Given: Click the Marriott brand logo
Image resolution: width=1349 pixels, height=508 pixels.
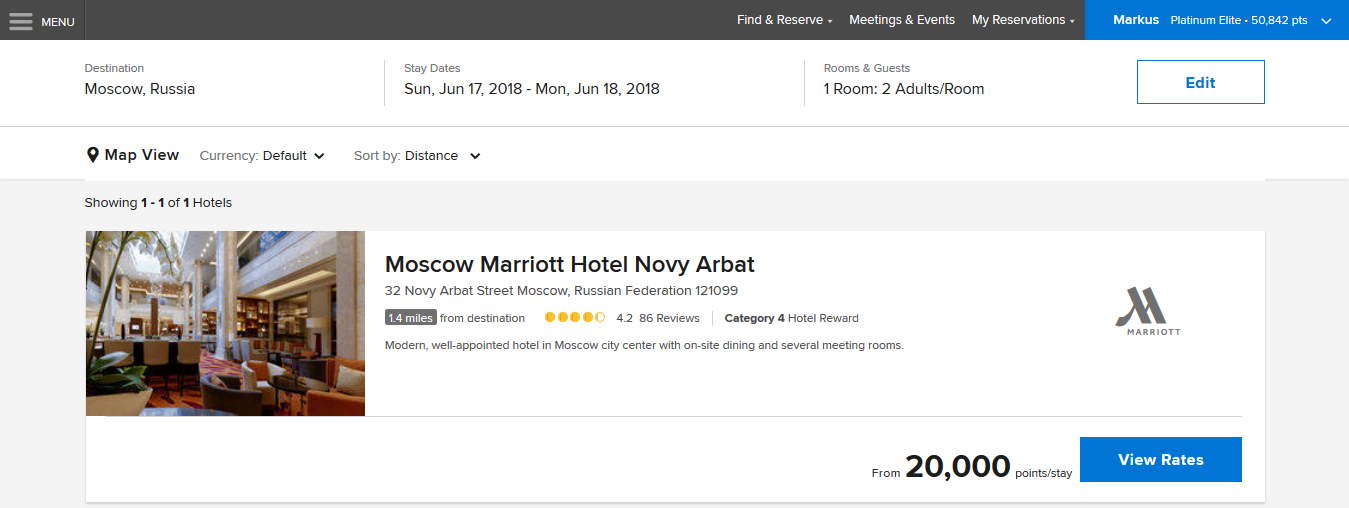Looking at the screenshot, I should 1147,310.
